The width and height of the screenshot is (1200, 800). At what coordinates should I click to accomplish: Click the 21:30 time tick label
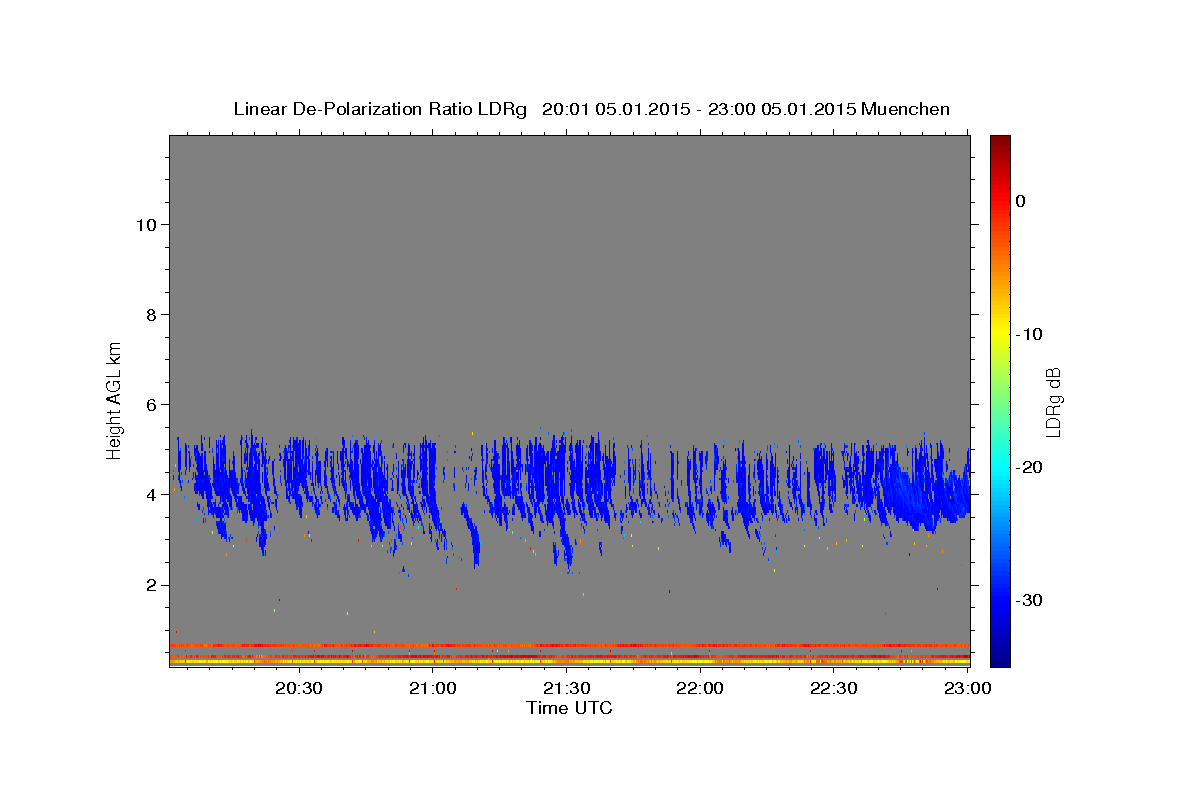click(x=566, y=688)
